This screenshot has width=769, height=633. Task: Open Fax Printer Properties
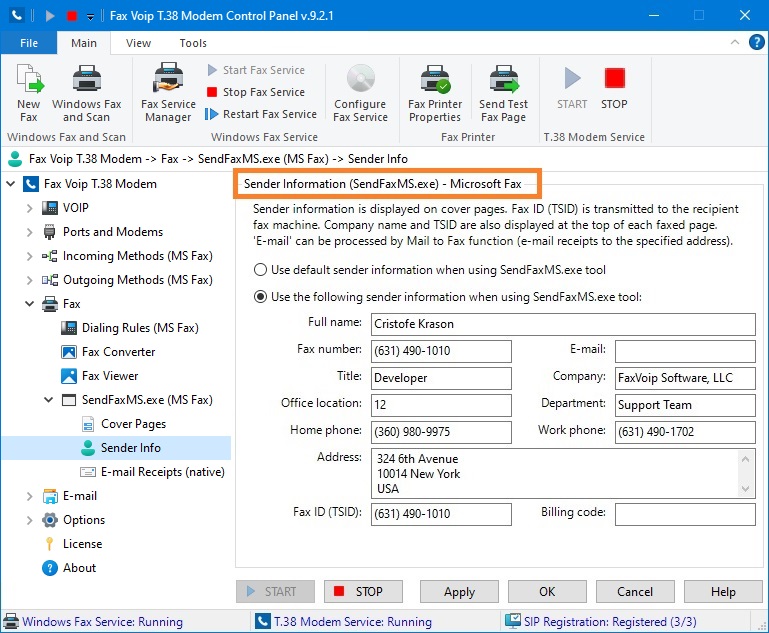click(435, 93)
